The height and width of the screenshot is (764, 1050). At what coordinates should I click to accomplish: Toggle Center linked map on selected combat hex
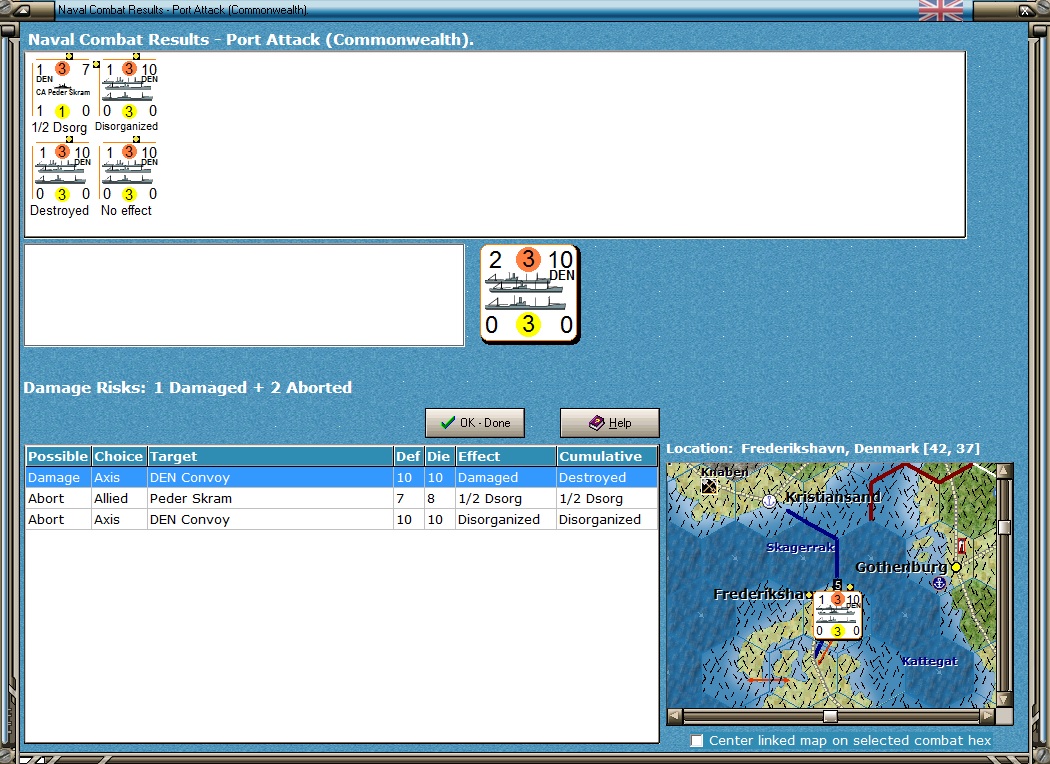pyautogui.click(x=697, y=741)
